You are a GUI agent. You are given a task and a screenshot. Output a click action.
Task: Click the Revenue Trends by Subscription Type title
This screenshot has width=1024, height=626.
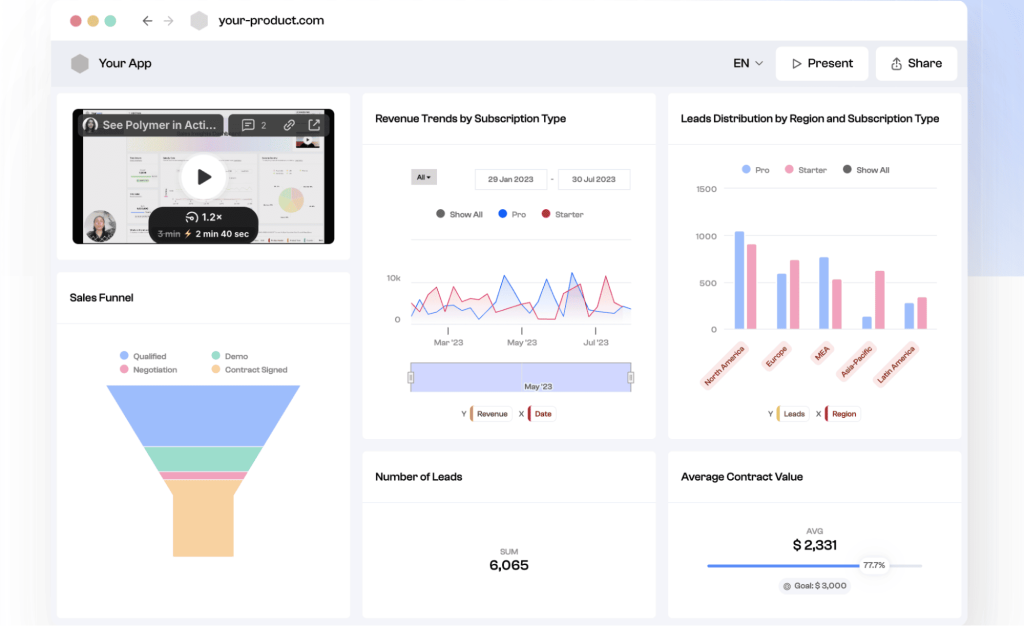point(470,119)
